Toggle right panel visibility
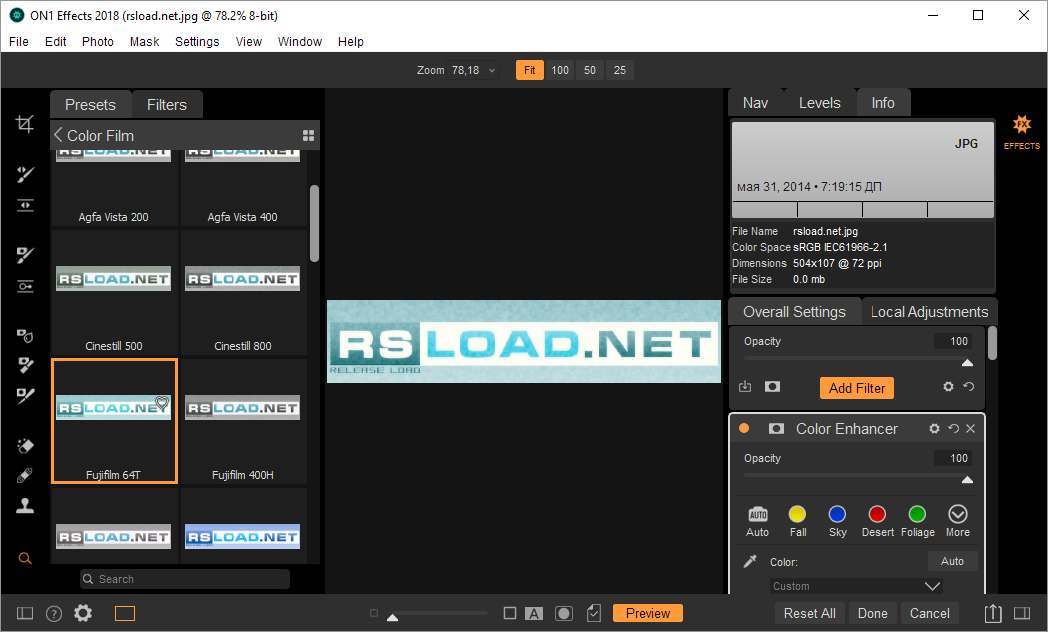Screen dimensions: 1048x632 click(1022, 613)
